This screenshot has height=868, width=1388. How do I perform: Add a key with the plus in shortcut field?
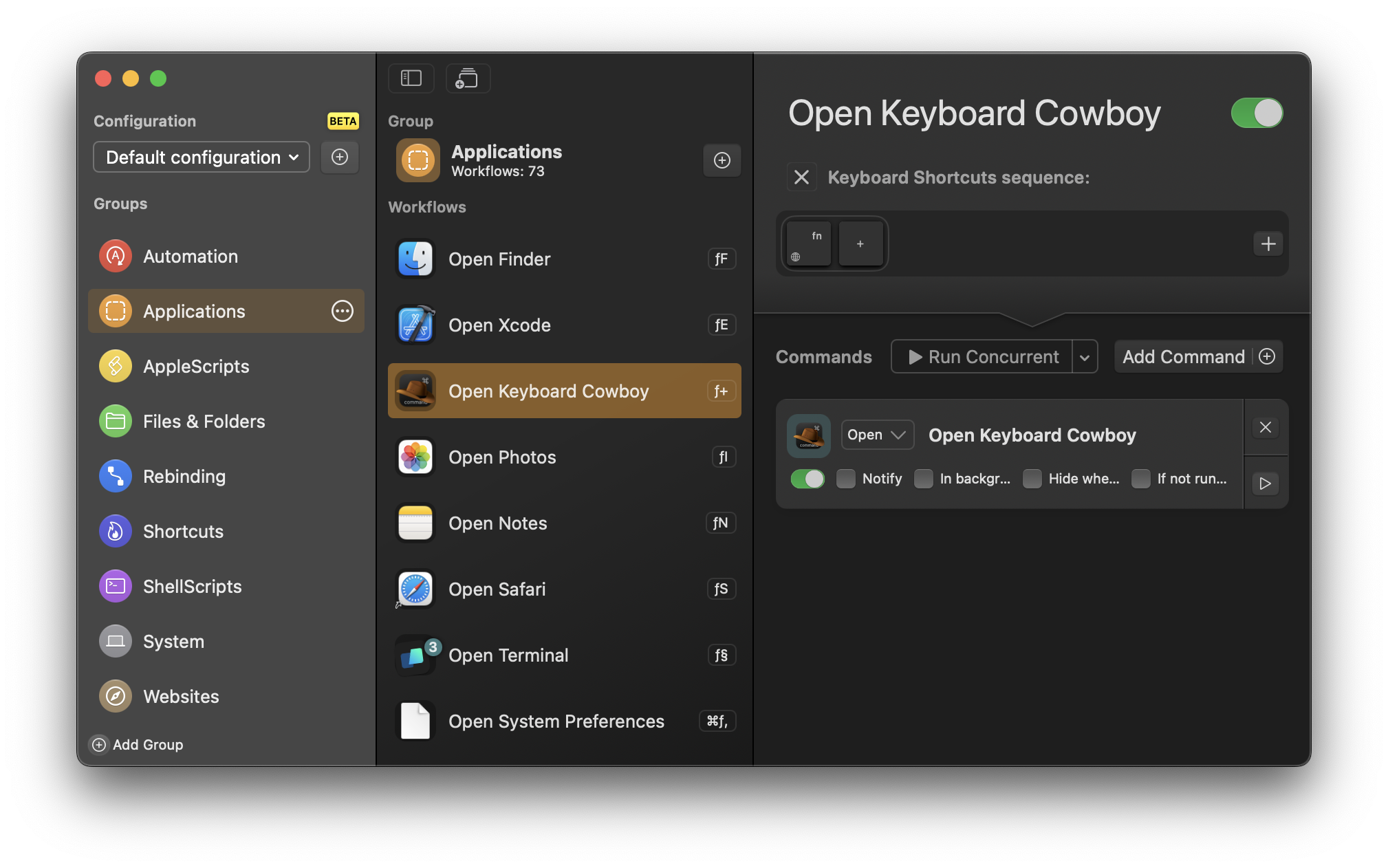pyautogui.click(x=1268, y=243)
